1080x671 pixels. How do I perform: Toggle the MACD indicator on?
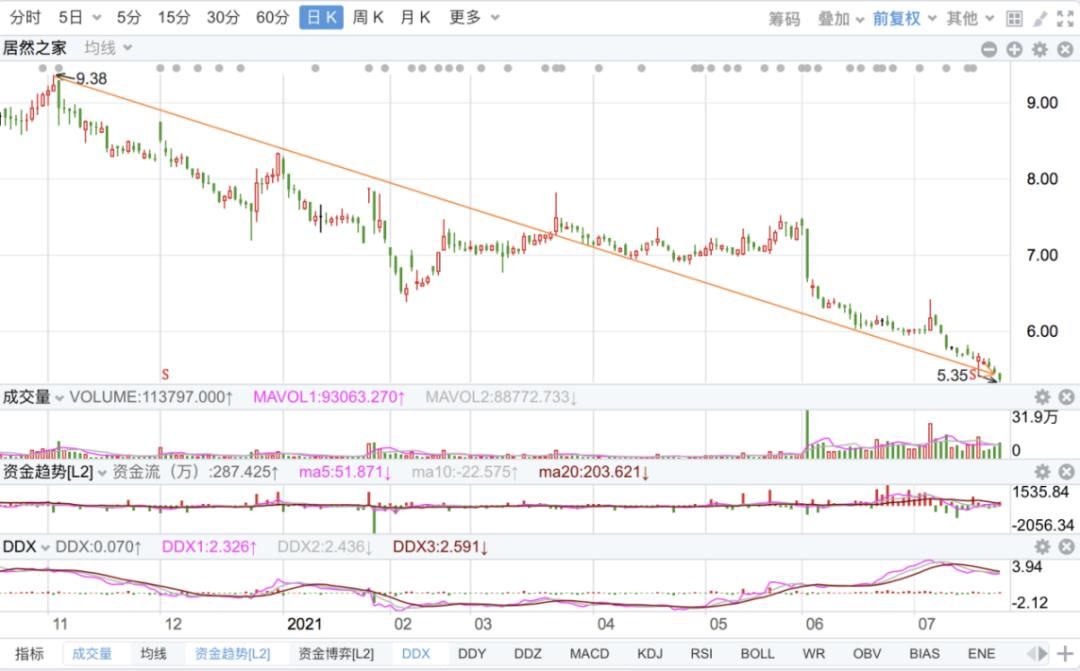pyautogui.click(x=590, y=654)
